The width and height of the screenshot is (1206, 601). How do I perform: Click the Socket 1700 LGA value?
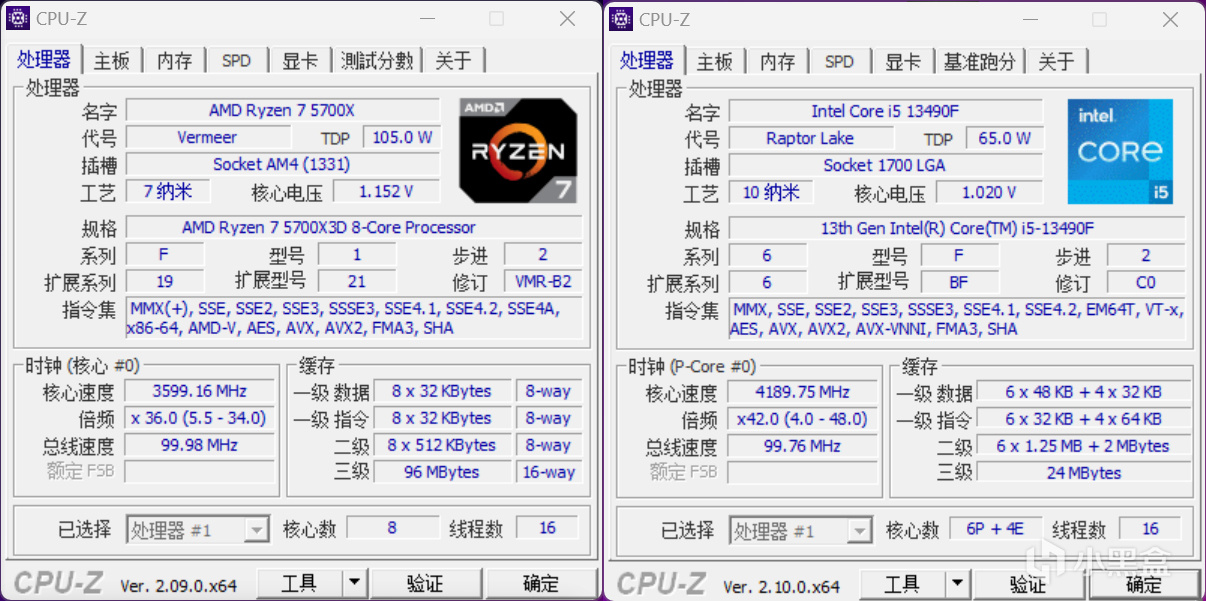coord(886,165)
